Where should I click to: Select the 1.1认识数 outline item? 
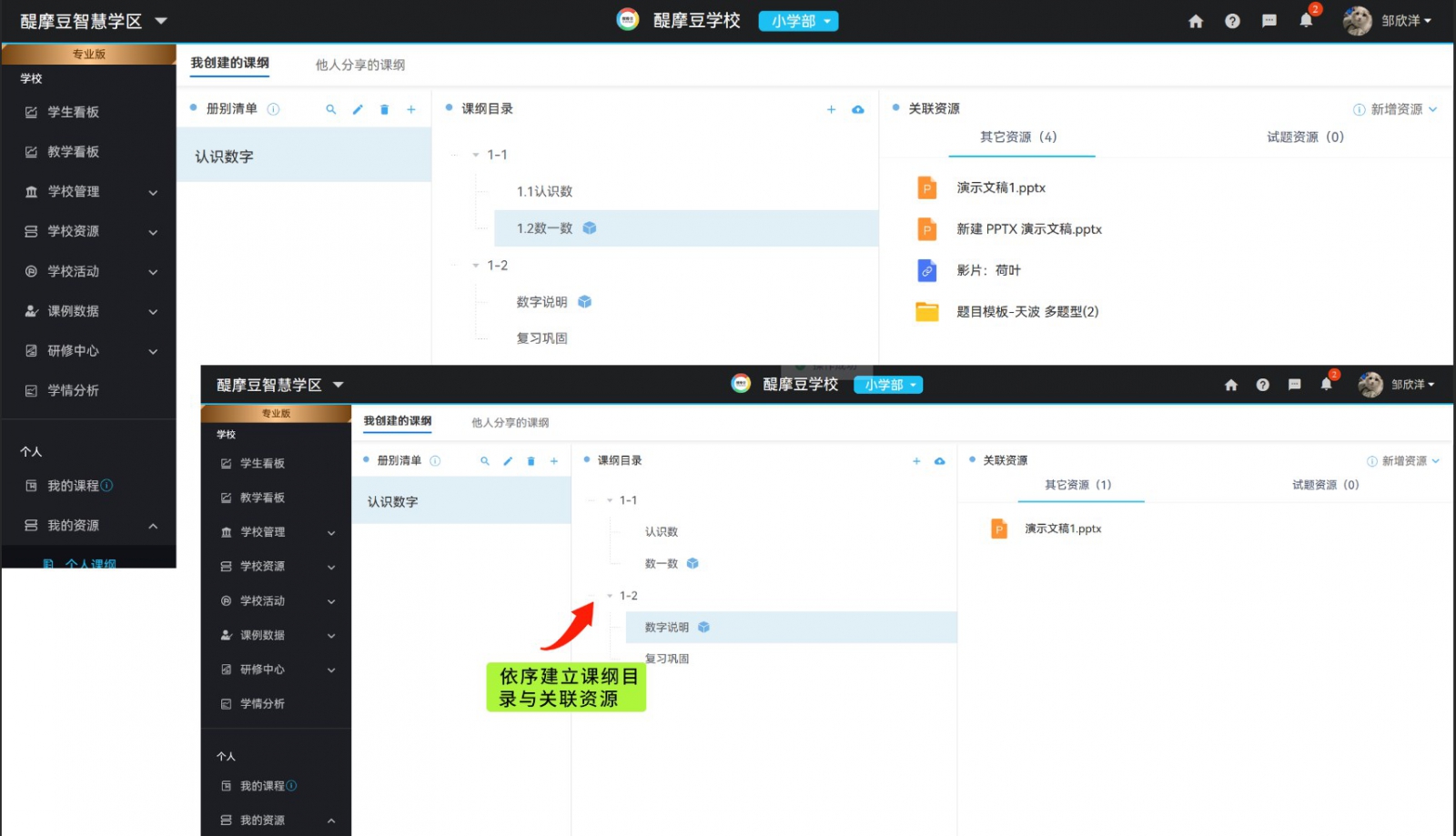pos(544,192)
